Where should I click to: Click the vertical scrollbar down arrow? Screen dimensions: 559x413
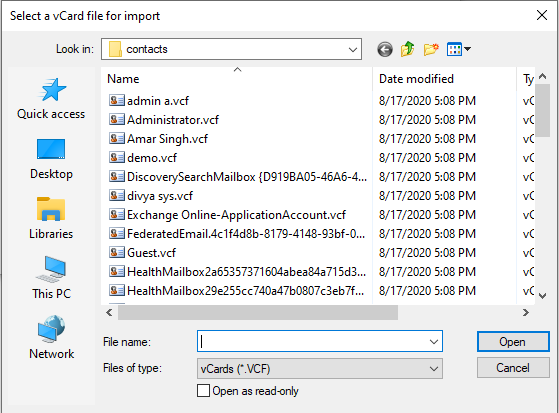pyautogui.click(x=543, y=296)
